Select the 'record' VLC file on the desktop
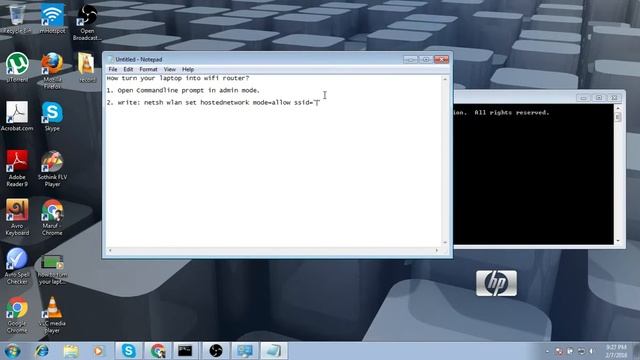This screenshot has width=640, height=360. 87,68
